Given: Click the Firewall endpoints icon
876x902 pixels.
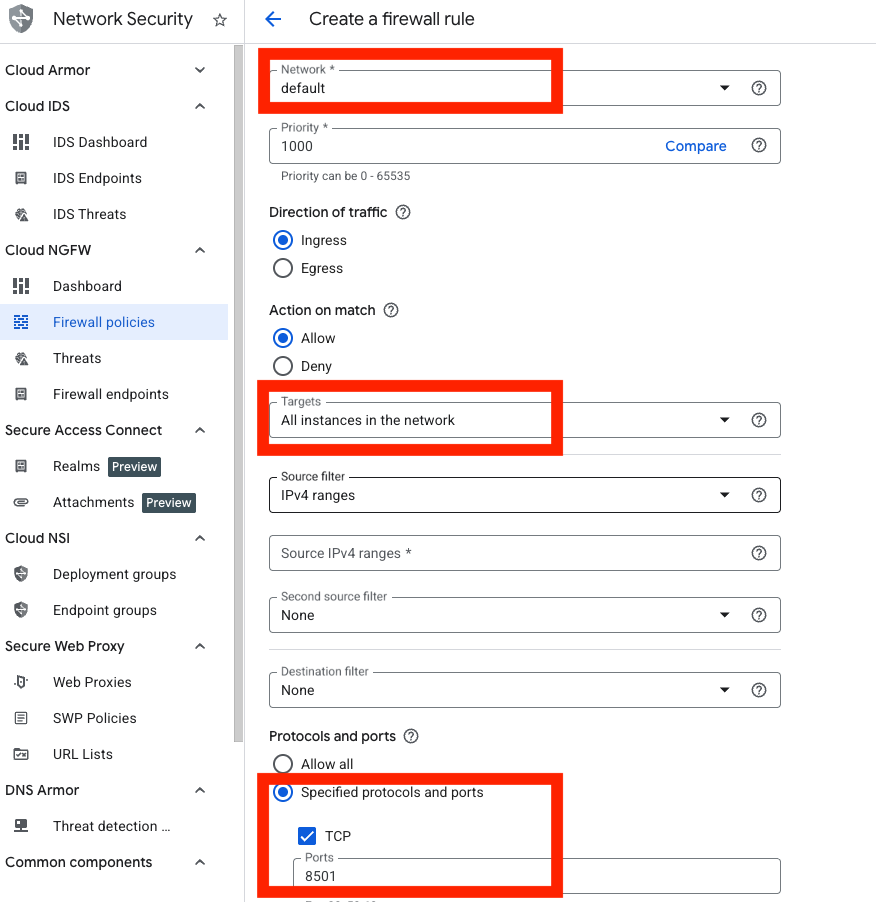Looking at the screenshot, I should pyautogui.click(x=21, y=394).
